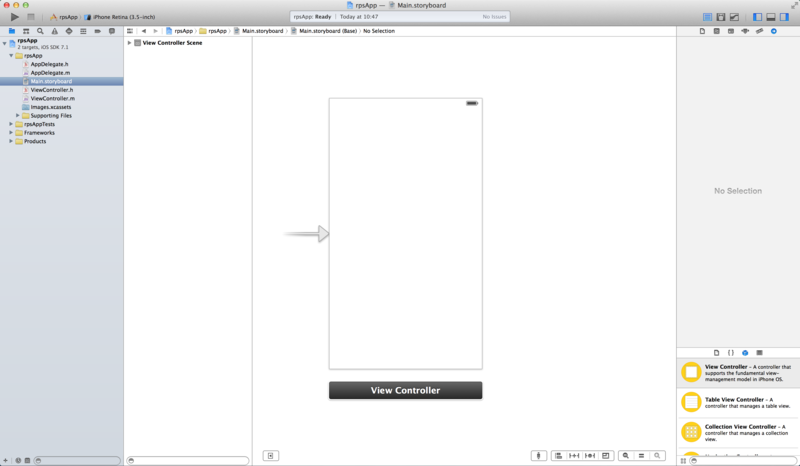Open the related items jump bar menu

coord(130,31)
